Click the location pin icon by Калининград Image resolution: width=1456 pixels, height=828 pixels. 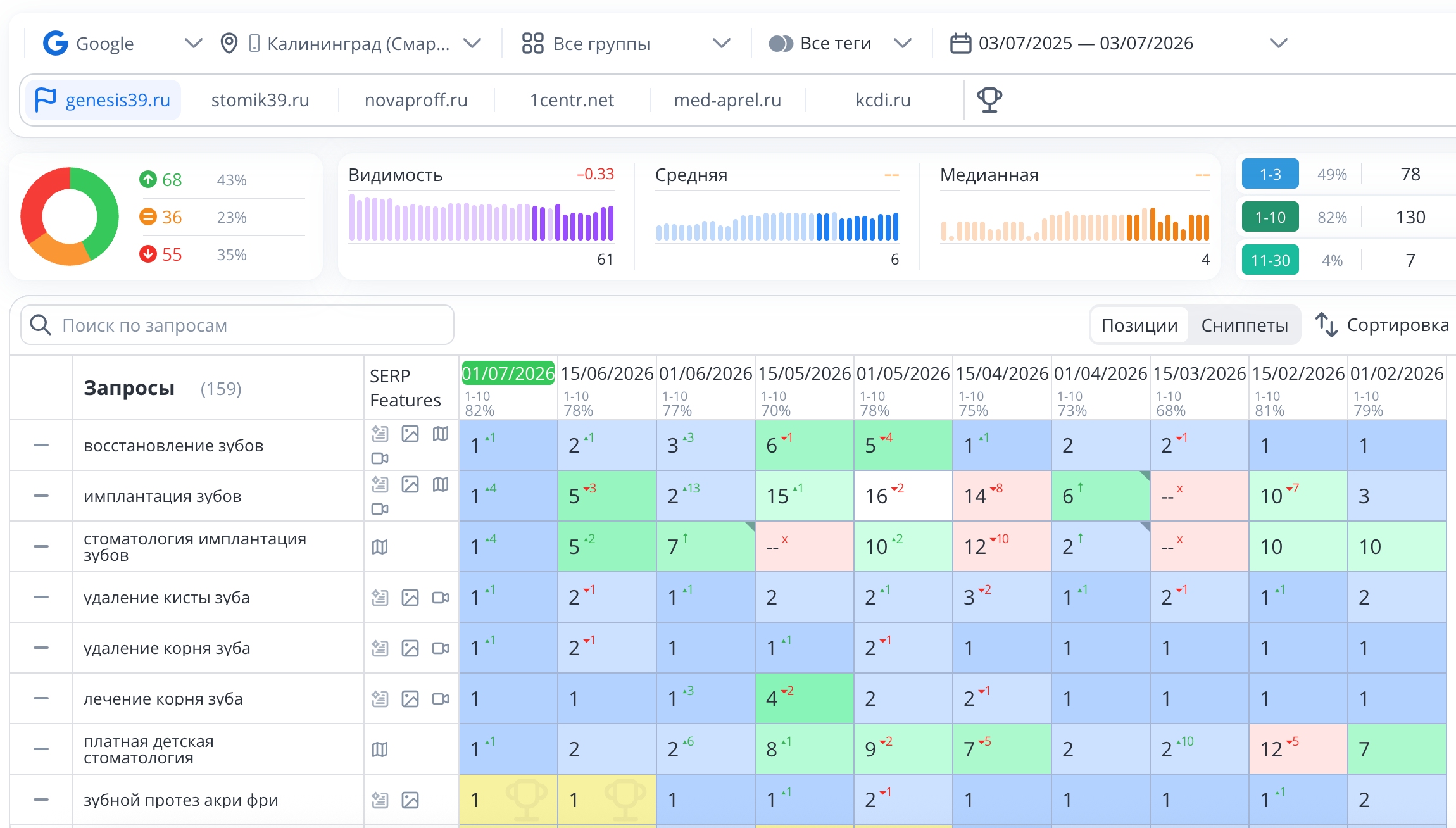tap(229, 44)
